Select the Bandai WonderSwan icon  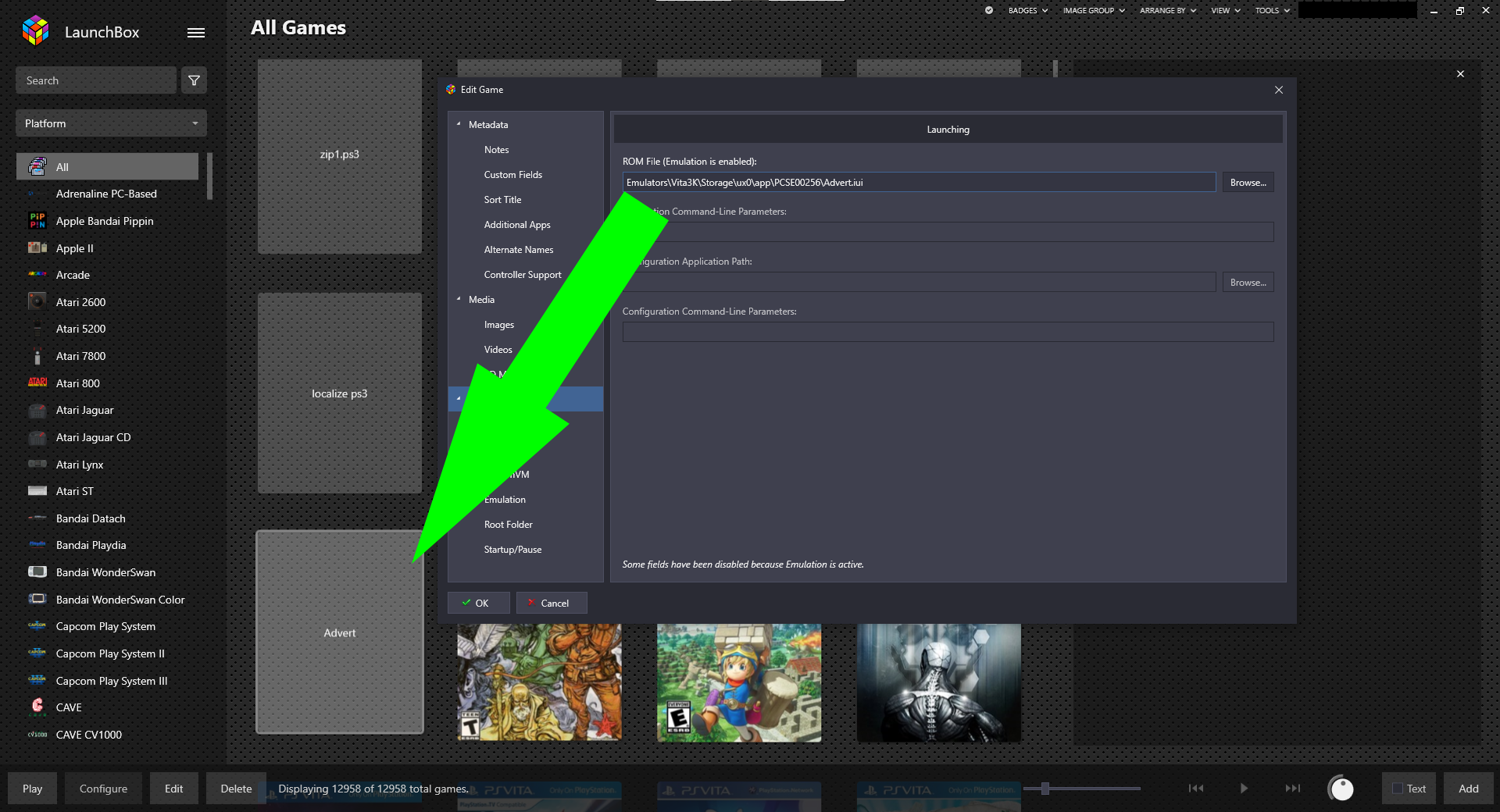click(x=37, y=572)
